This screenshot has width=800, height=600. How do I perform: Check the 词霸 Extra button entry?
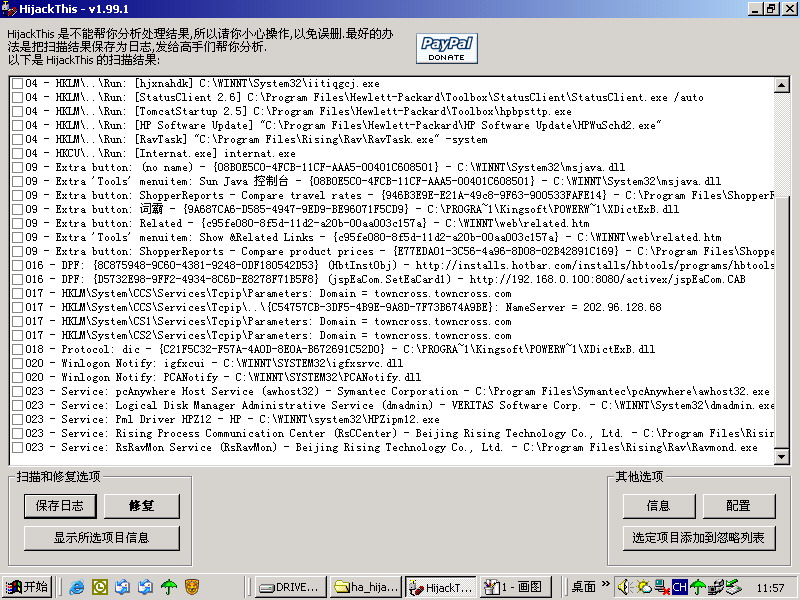pos(17,209)
